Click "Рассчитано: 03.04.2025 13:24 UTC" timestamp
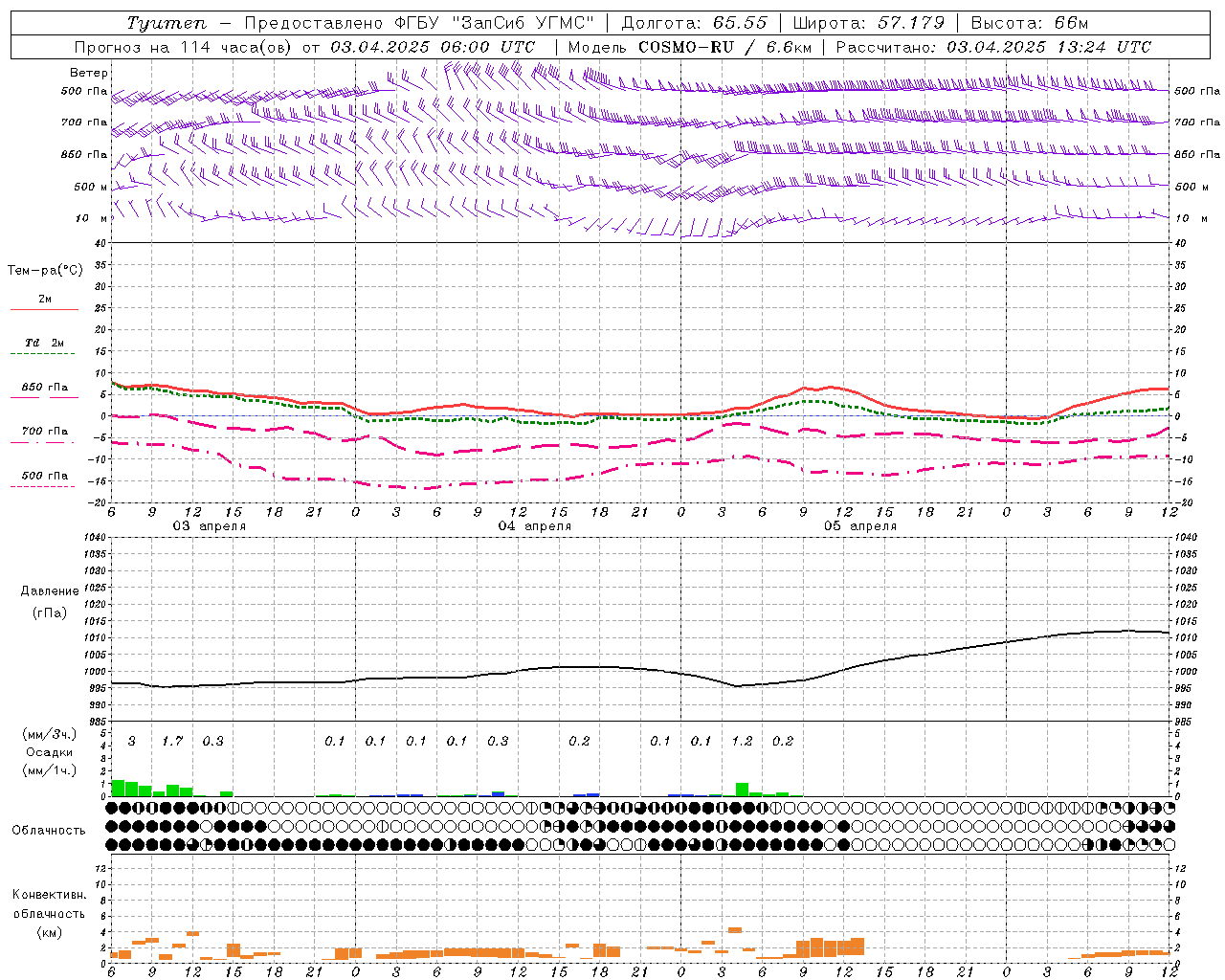Image resolution: width=1225 pixels, height=980 pixels. click(993, 47)
